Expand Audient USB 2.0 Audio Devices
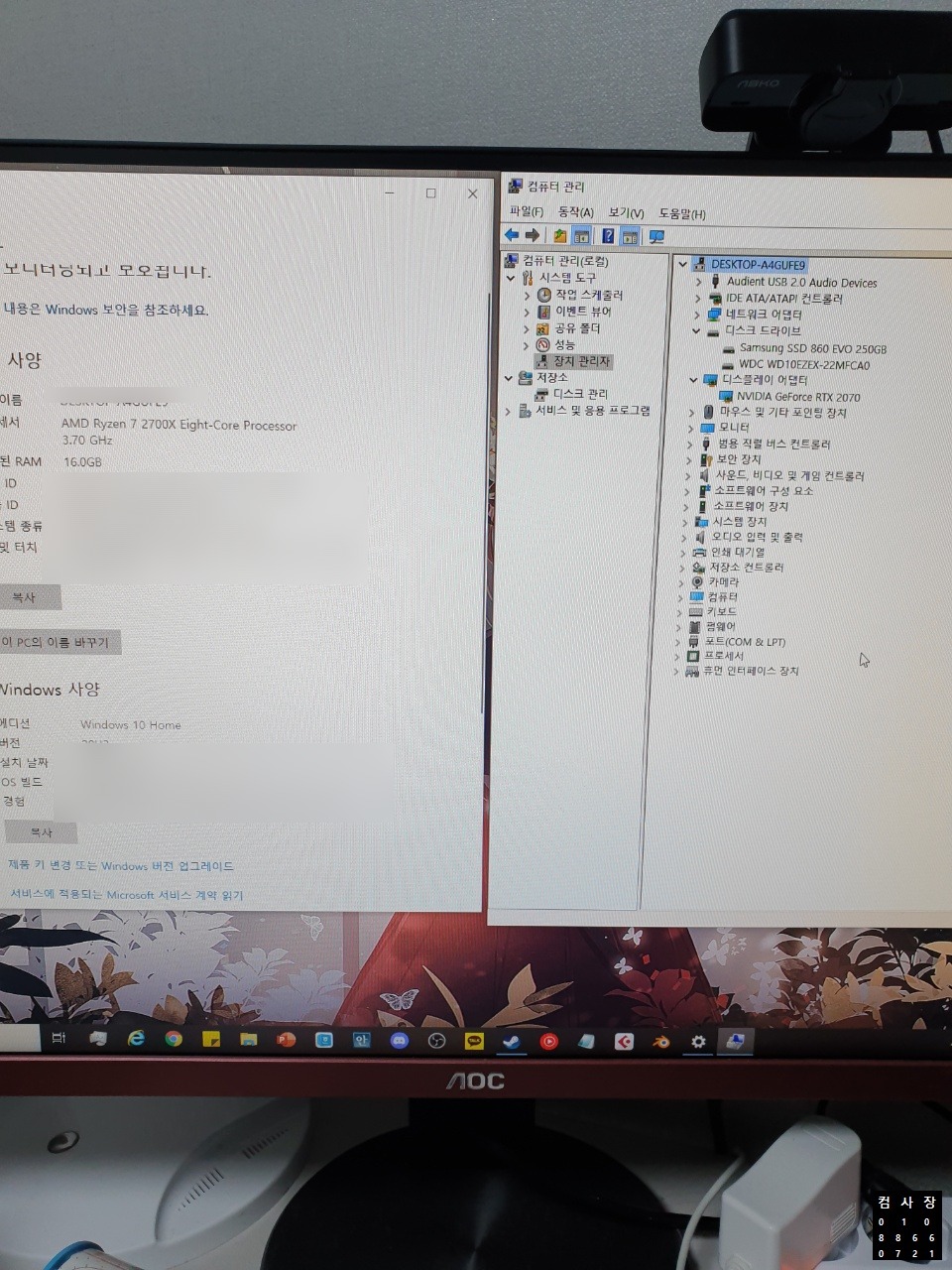This screenshot has height=1270, width=952. [x=698, y=282]
